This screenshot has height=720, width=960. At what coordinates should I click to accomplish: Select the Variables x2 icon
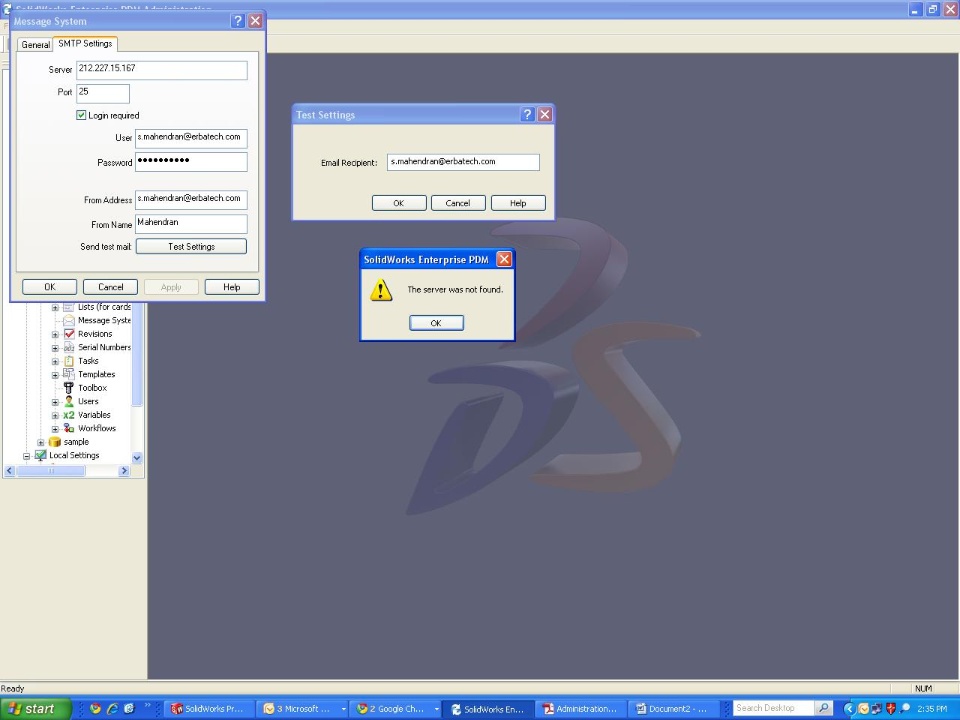(69, 414)
